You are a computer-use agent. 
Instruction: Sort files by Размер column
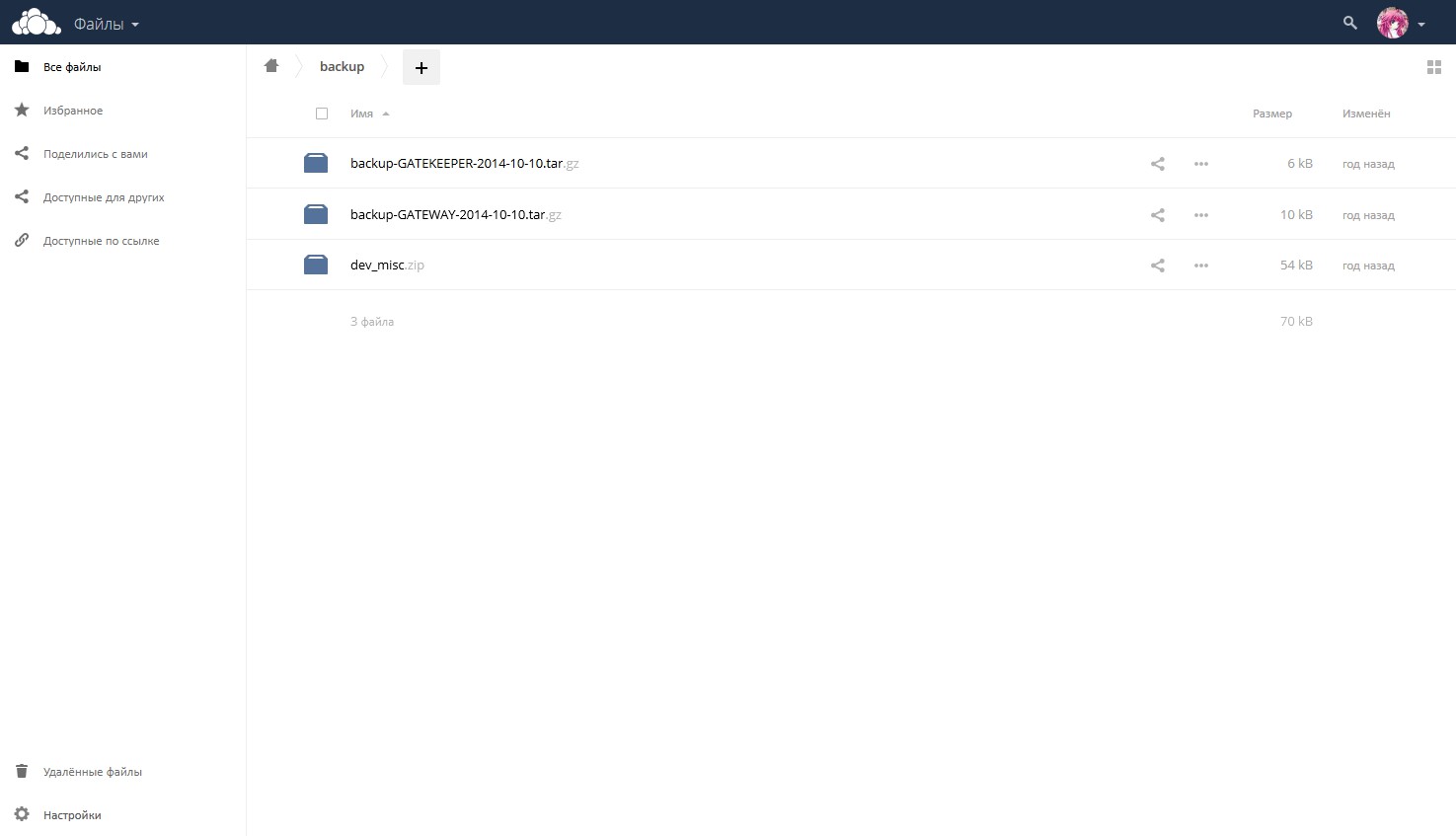(1272, 114)
